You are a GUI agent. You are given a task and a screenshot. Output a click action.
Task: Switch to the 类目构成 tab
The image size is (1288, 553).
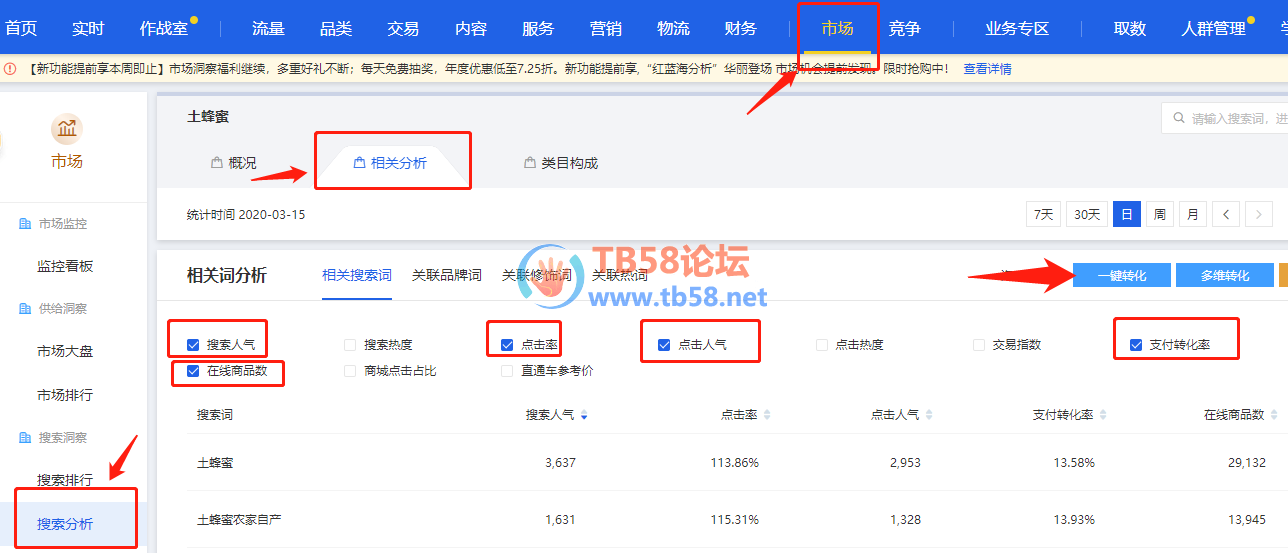[561, 163]
